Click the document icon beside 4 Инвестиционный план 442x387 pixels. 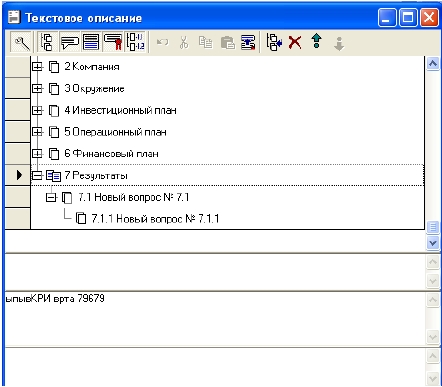click(x=54, y=110)
